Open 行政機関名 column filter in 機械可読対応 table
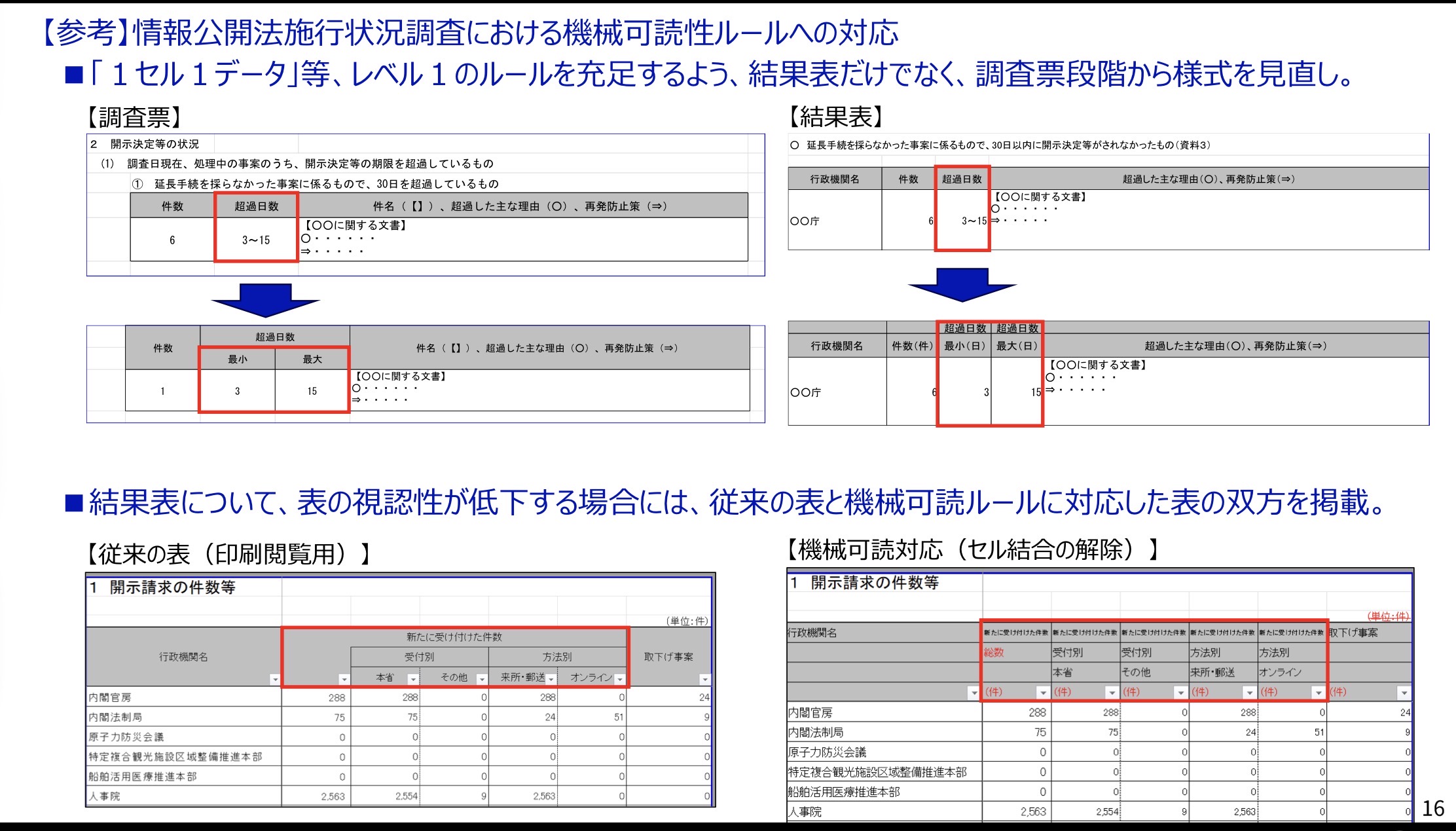This screenshot has height=831, width=1456. click(x=974, y=692)
